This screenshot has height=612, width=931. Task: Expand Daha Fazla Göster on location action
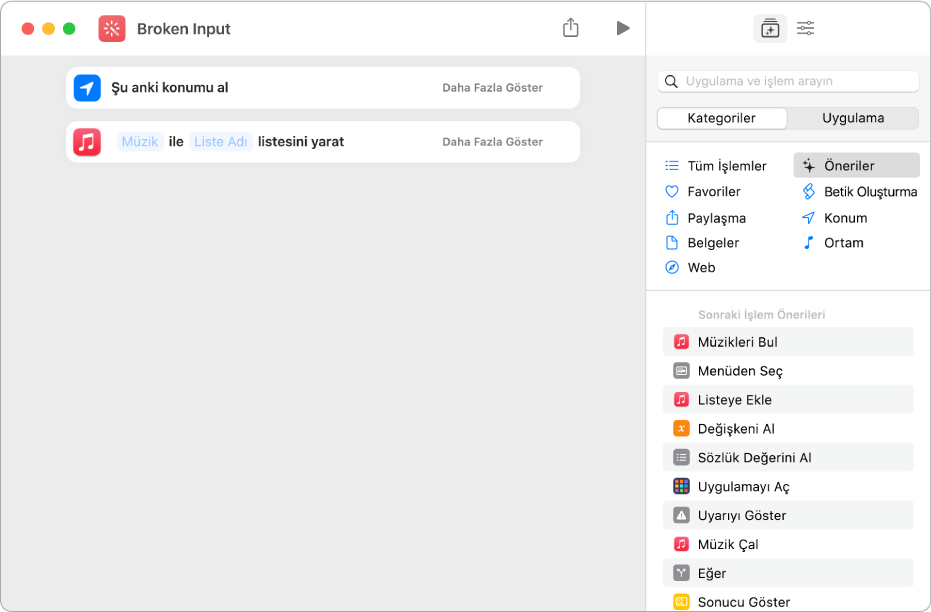tap(492, 88)
